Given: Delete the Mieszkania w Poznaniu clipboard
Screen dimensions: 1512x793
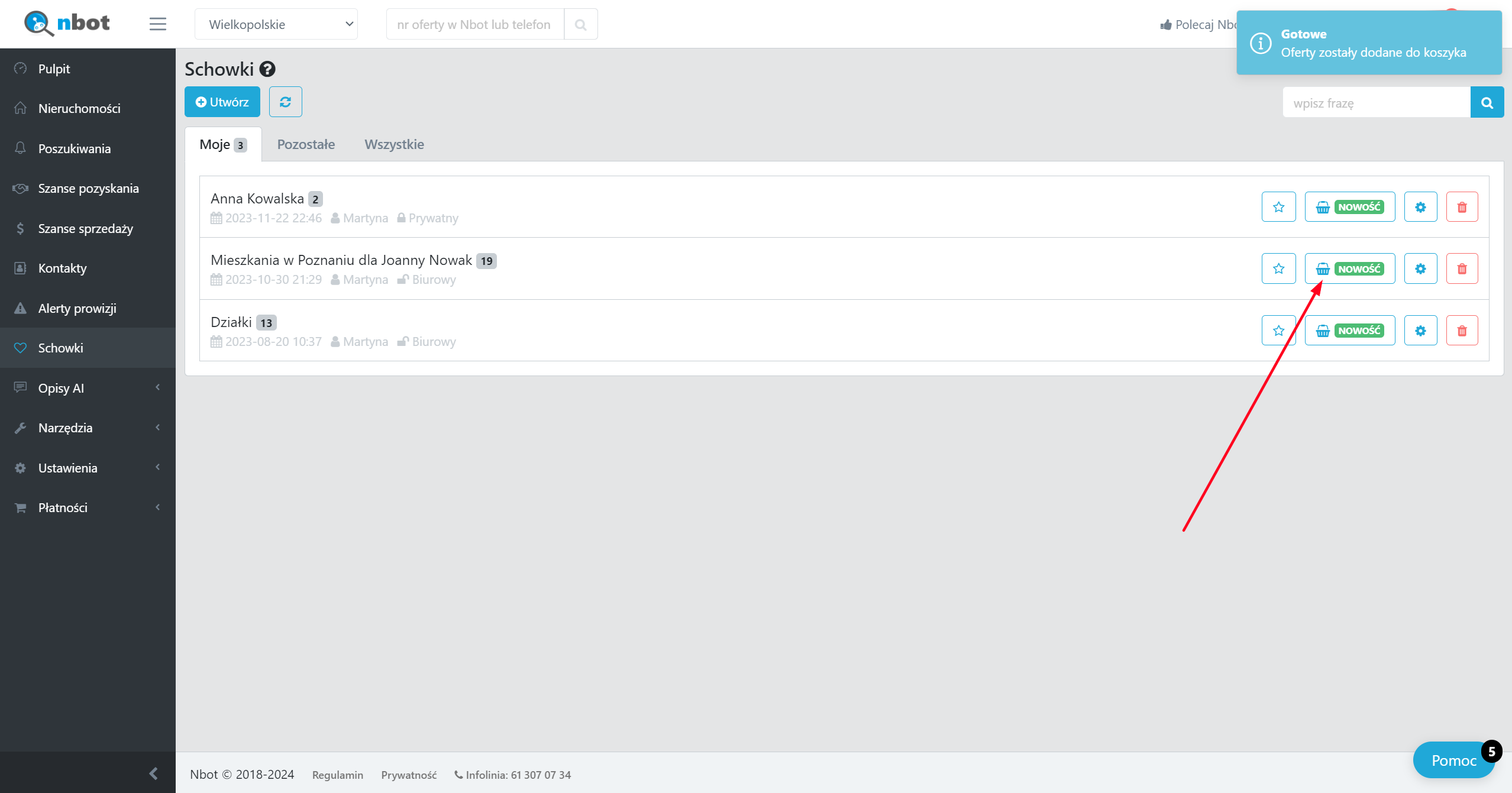Looking at the screenshot, I should (1462, 268).
